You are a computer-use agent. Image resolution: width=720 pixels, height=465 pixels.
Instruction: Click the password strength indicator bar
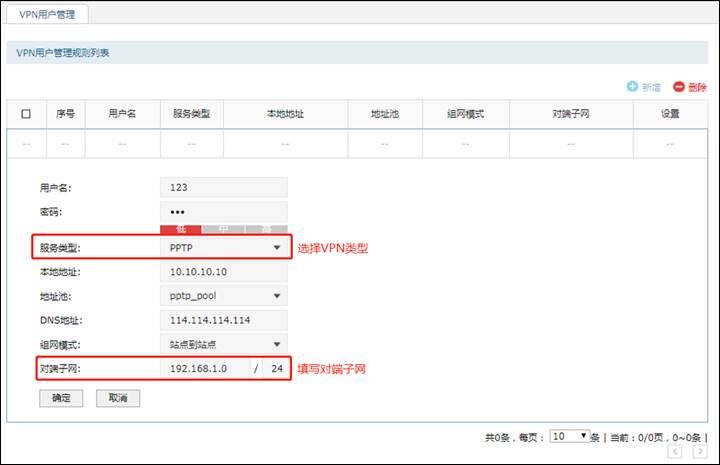pos(223,228)
